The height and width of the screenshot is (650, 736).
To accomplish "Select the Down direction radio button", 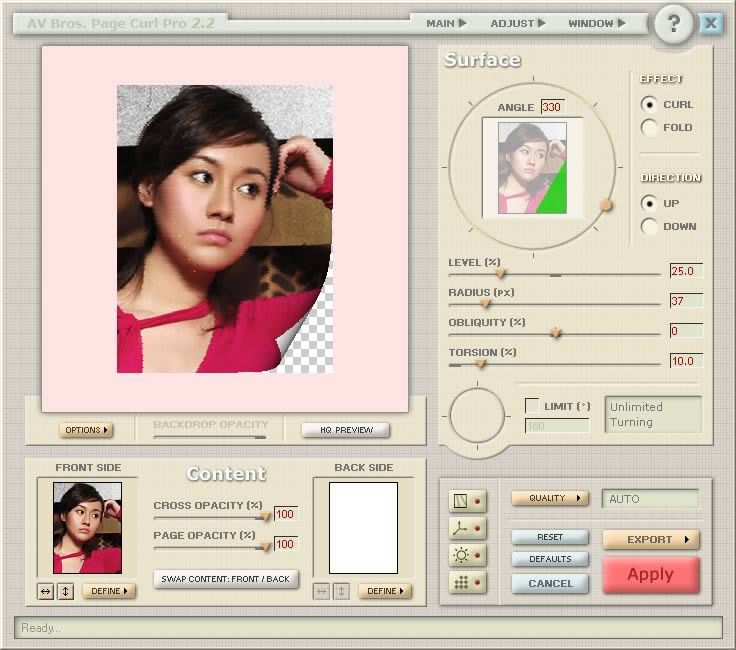I will (x=650, y=227).
